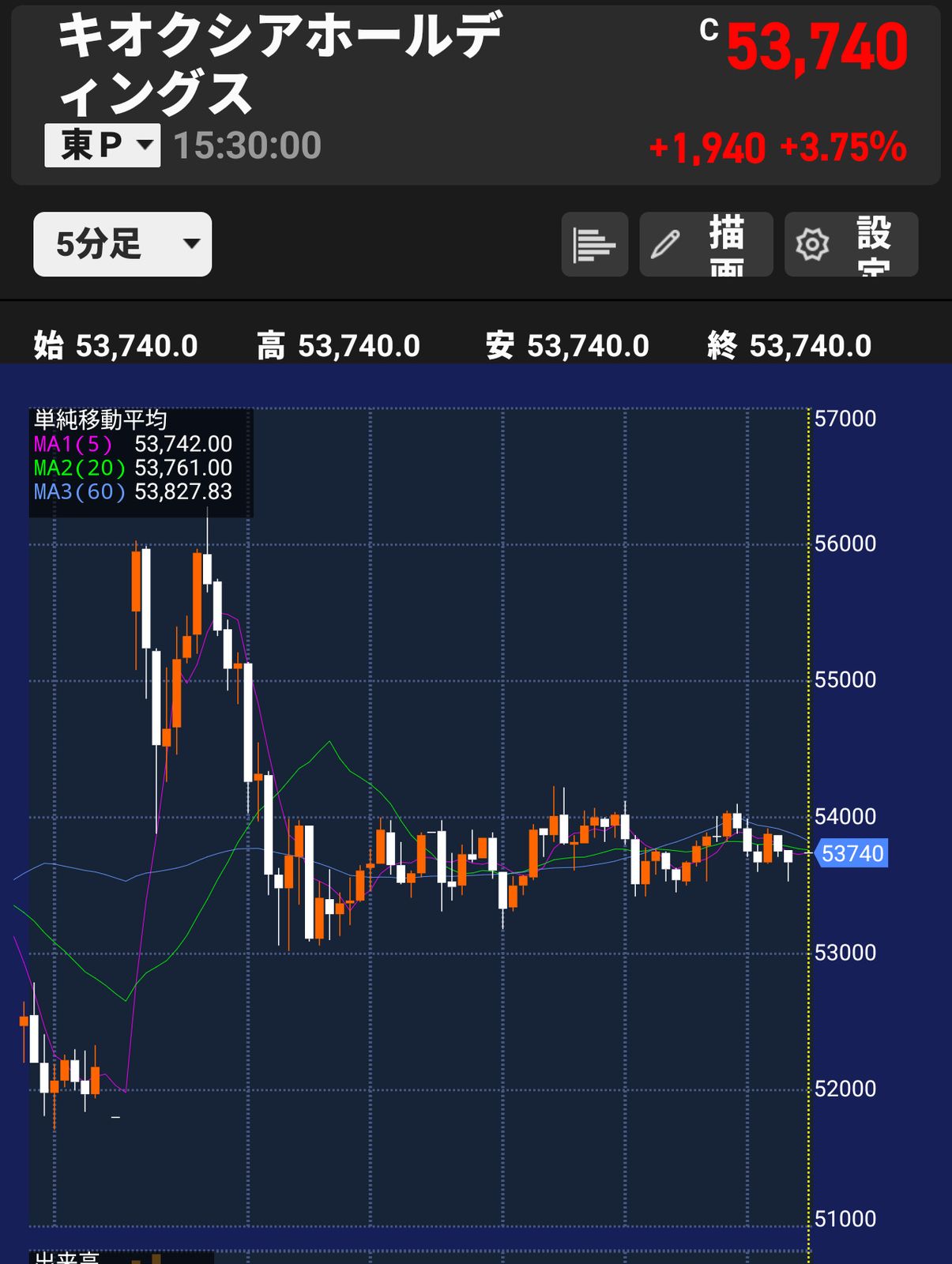Click the 53740 current price label

(852, 853)
